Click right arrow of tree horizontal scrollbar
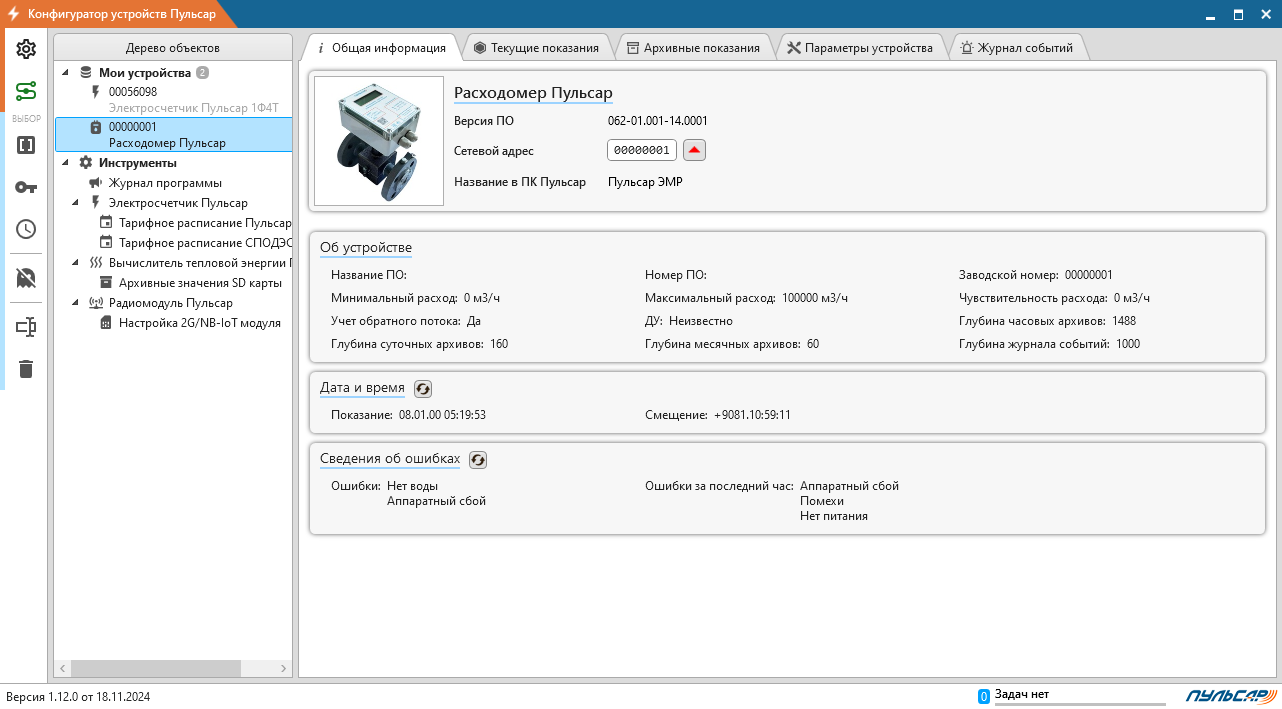 [x=284, y=668]
